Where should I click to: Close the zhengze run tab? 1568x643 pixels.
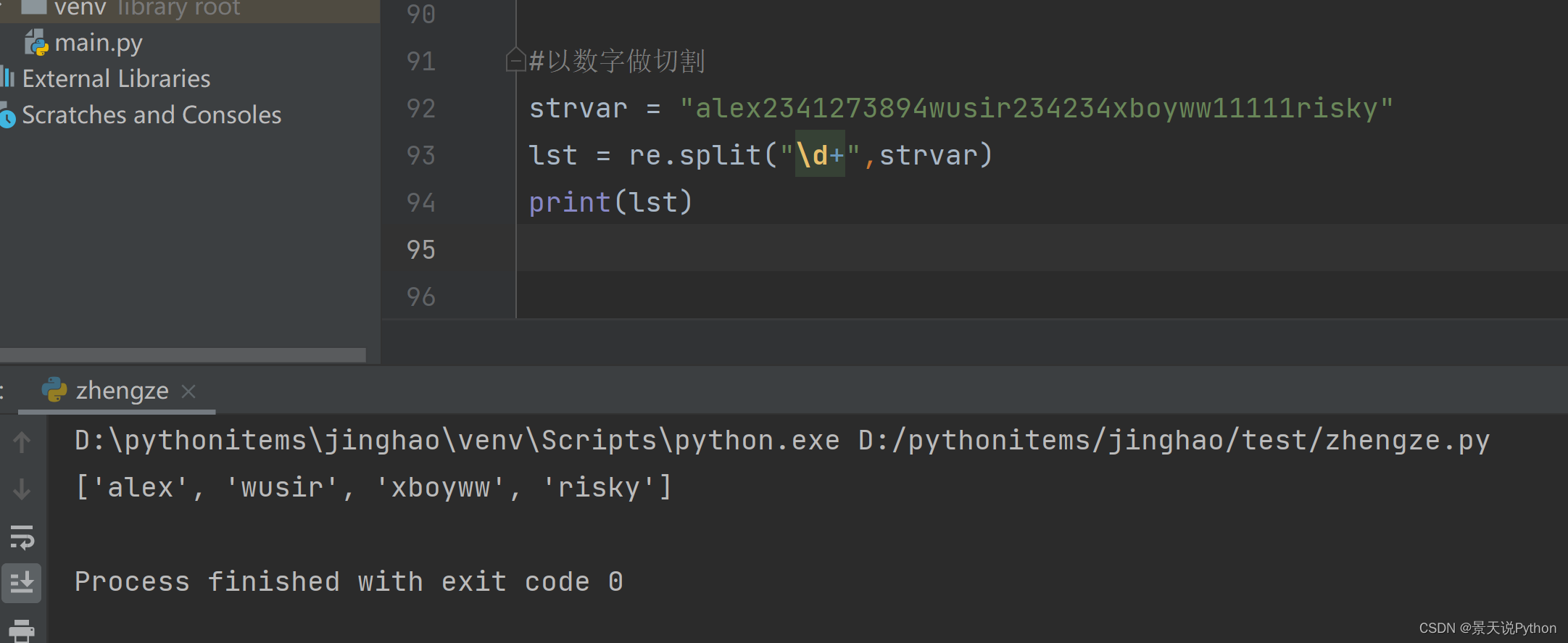click(x=188, y=391)
